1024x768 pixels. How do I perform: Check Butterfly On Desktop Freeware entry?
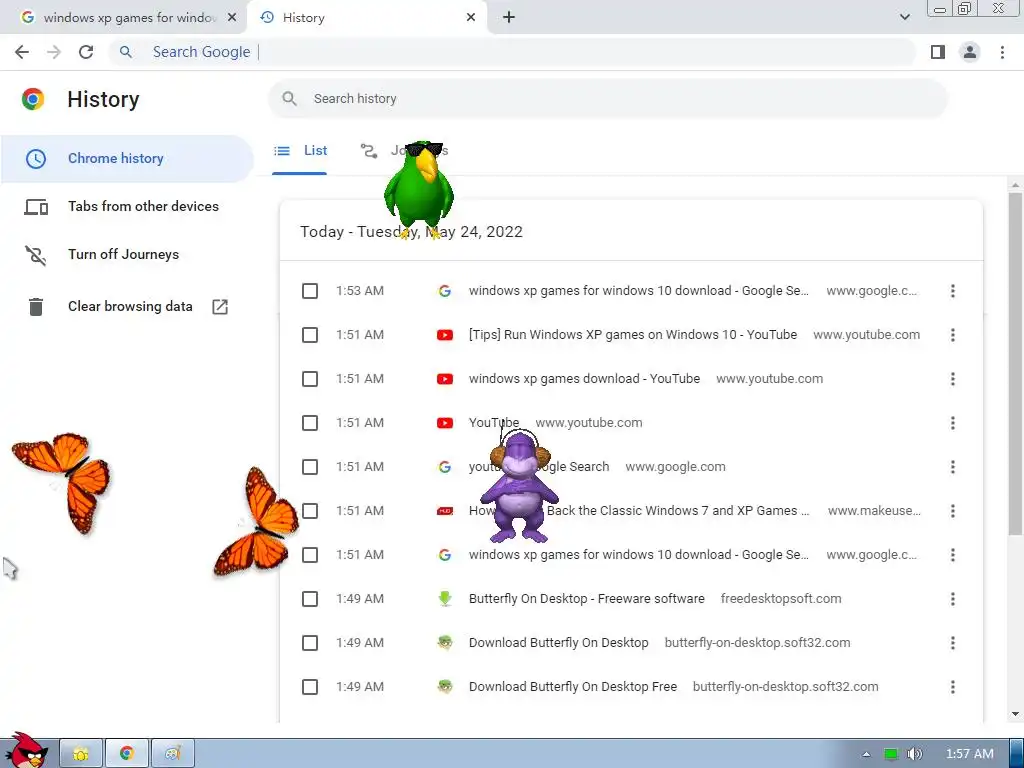click(310, 599)
